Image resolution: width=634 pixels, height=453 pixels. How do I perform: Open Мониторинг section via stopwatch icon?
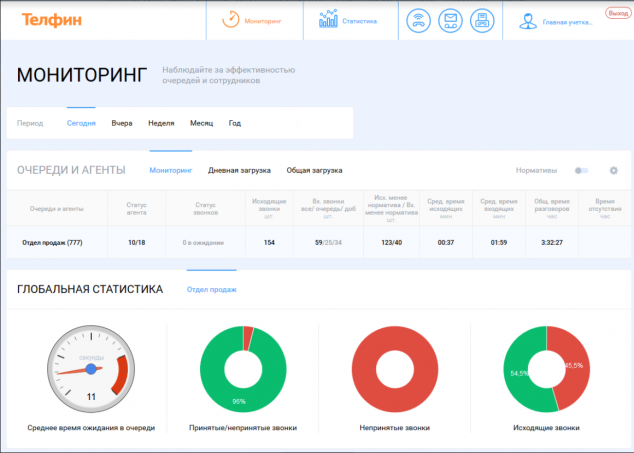pos(231,19)
